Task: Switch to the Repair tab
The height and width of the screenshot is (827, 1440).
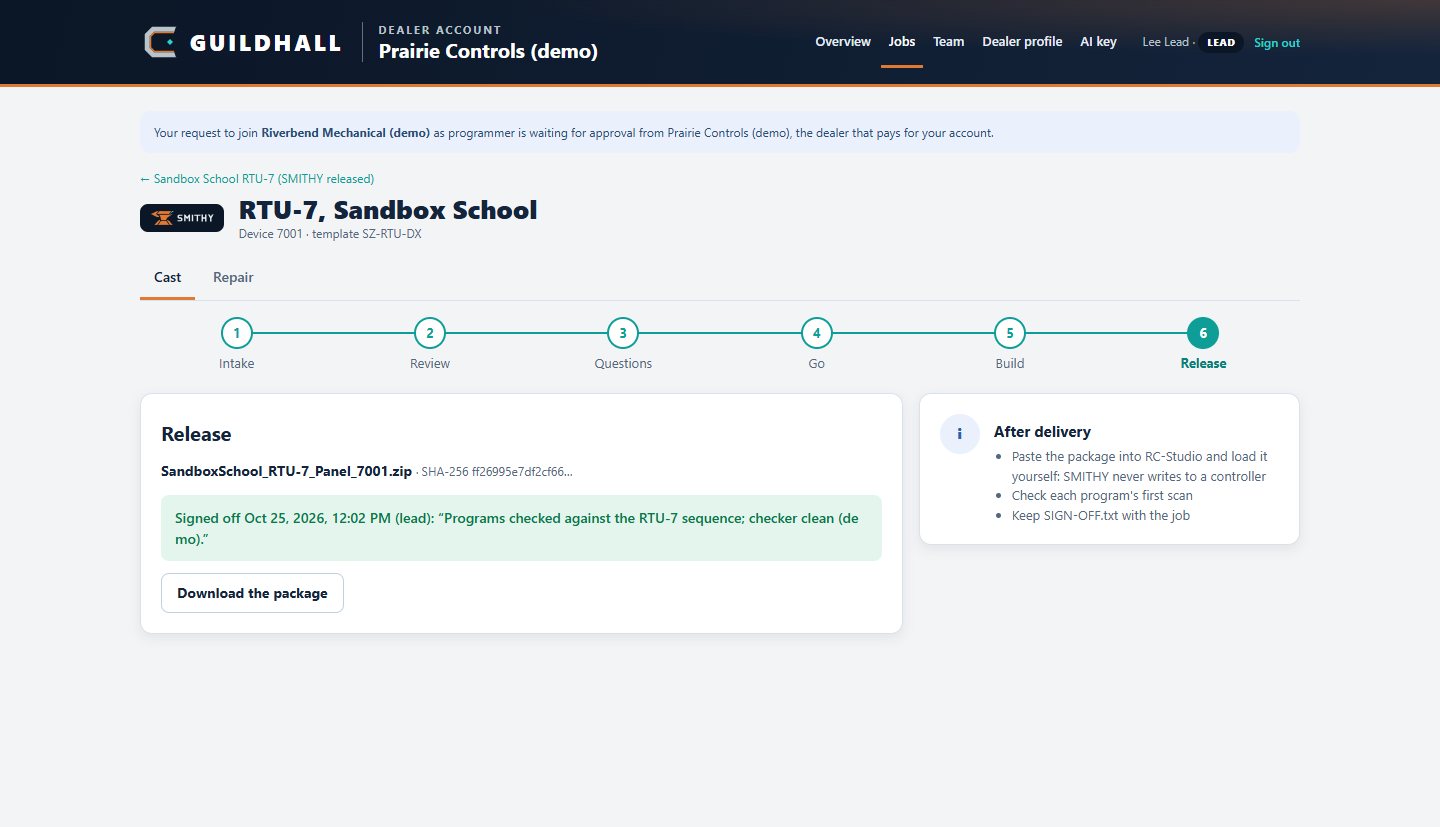Action: (233, 277)
